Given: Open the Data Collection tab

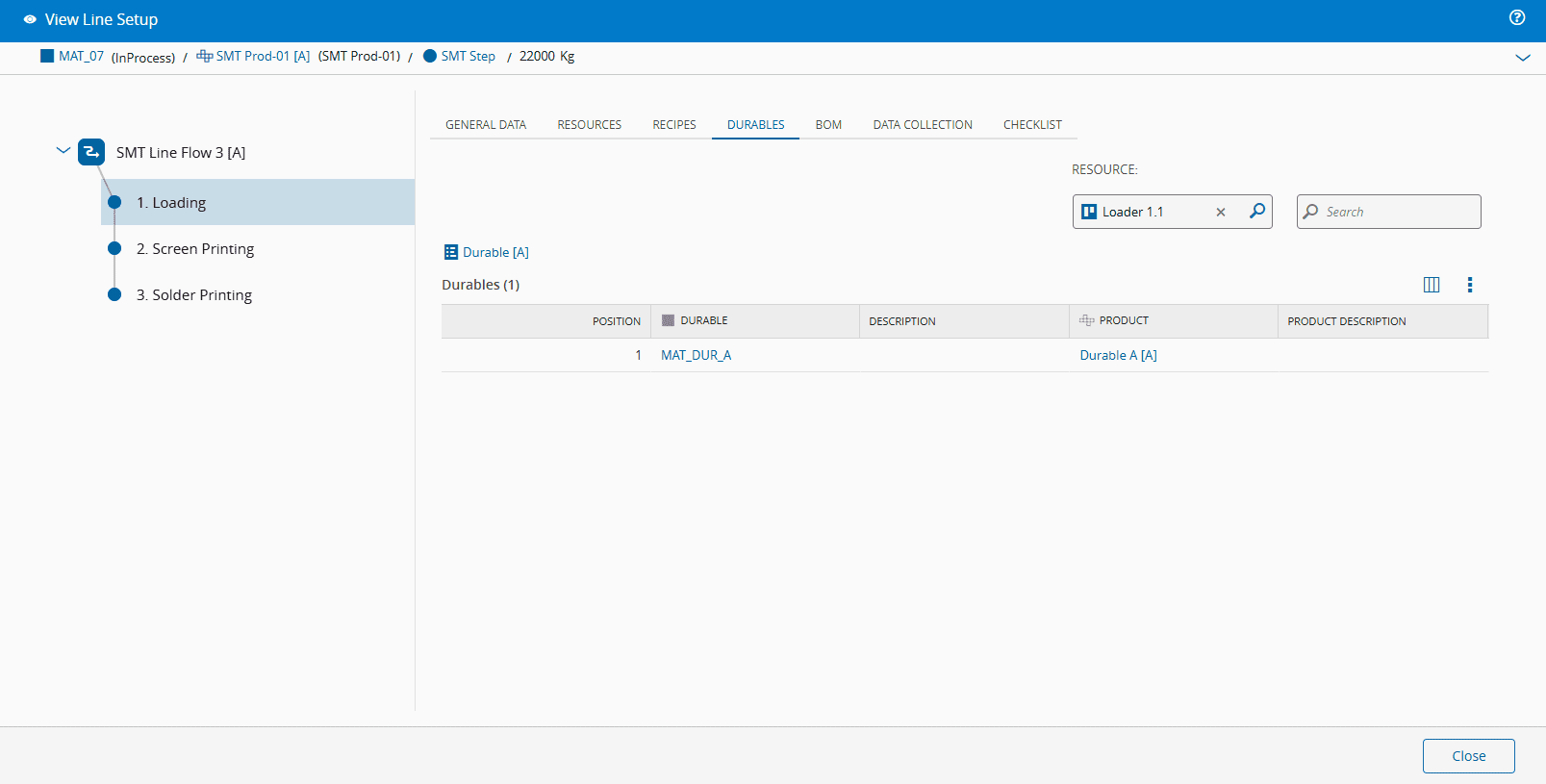Looking at the screenshot, I should (922, 125).
